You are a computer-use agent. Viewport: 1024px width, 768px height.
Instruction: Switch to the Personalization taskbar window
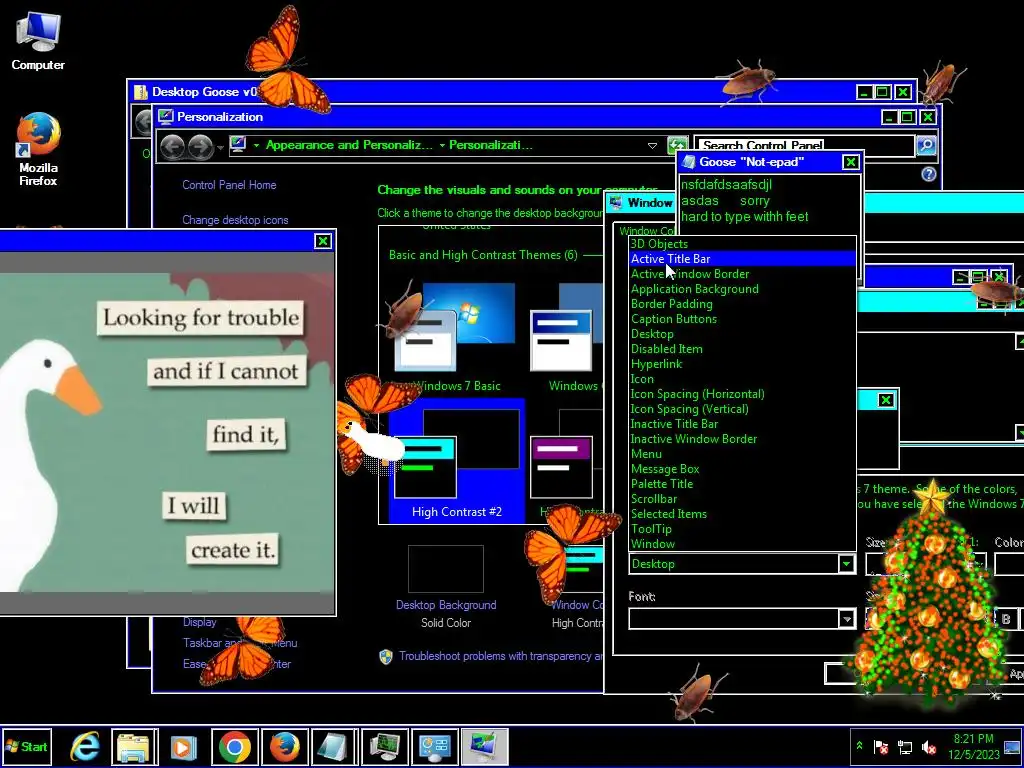tap(484, 746)
